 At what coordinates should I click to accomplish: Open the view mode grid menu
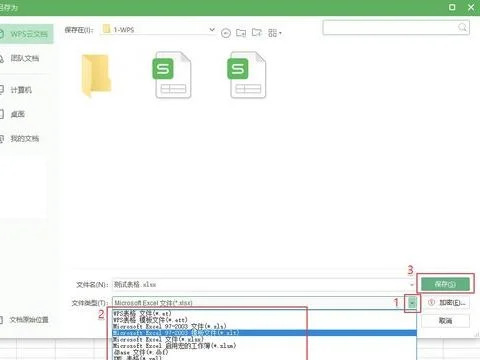tap(275, 33)
